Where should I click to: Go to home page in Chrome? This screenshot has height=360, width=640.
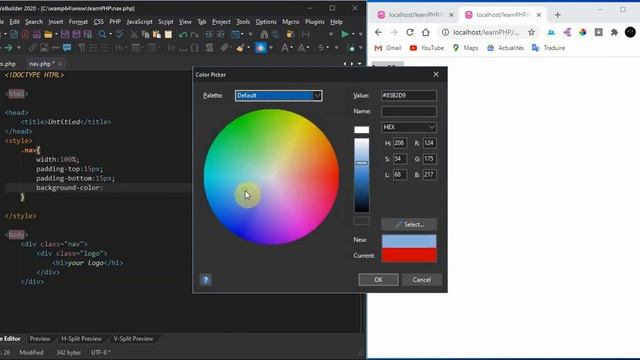pyautogui.click(x=426, y=32)
